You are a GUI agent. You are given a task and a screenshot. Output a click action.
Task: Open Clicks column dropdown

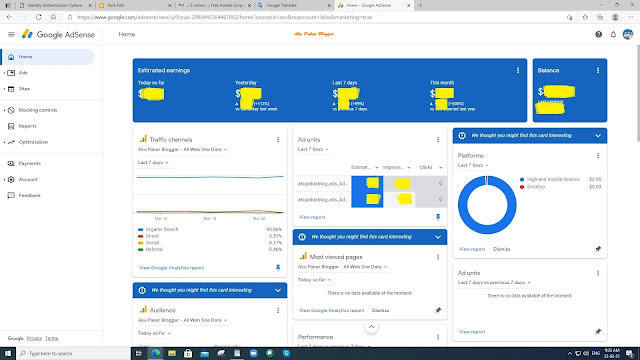(431, 167)
